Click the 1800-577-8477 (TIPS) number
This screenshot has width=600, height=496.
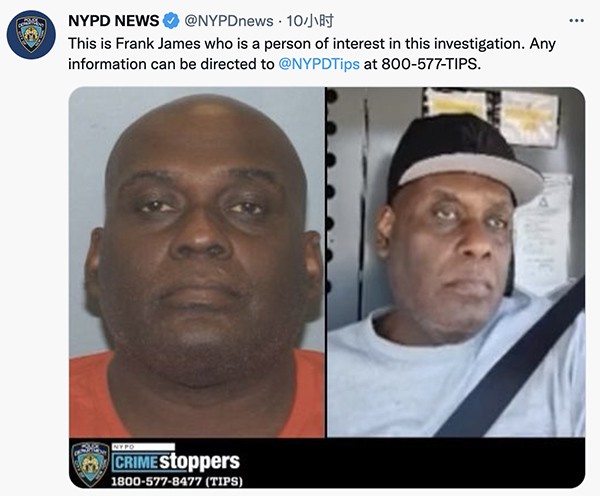(x=177, y=481)
